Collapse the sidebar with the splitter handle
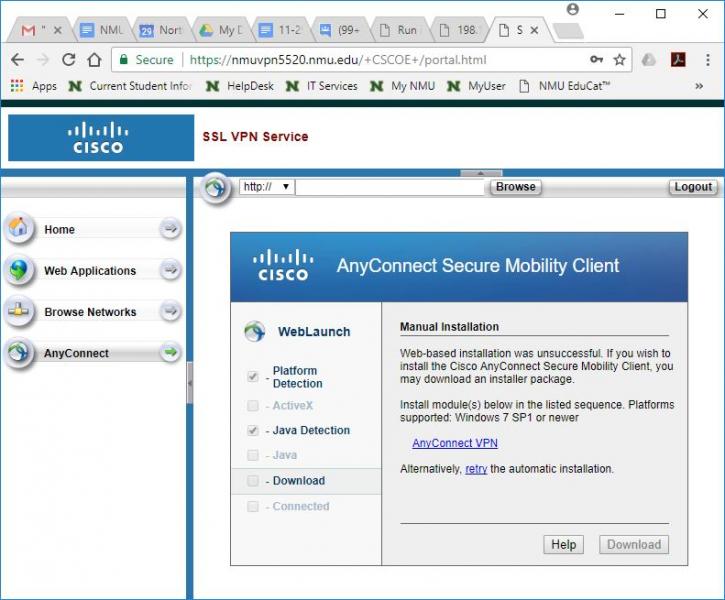Viewport: 725px width, 600px height. pyautogui.click(x=190, y=383)
